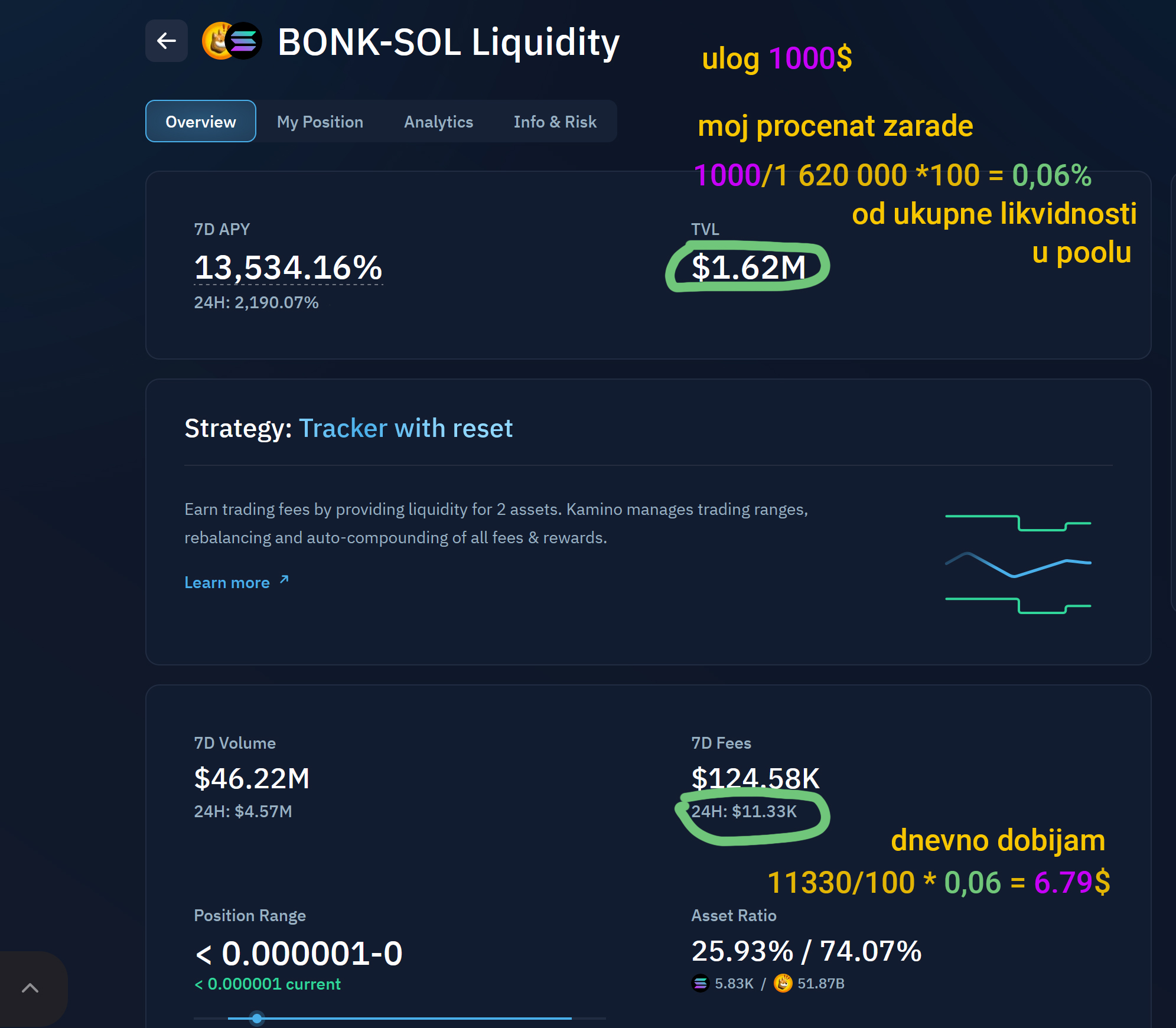Click the Tracker with reset strategy link
Screen dimensions: 1176x1028
tap(406, 428)
